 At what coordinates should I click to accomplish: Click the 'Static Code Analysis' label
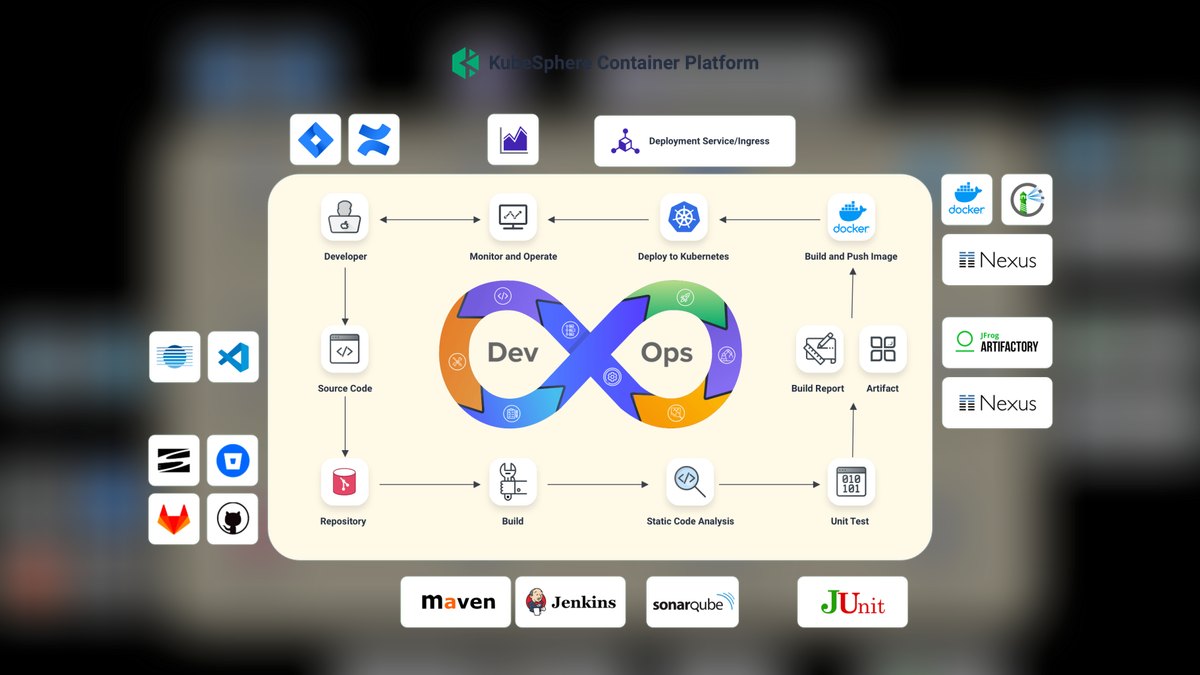[x=690, y=521]
